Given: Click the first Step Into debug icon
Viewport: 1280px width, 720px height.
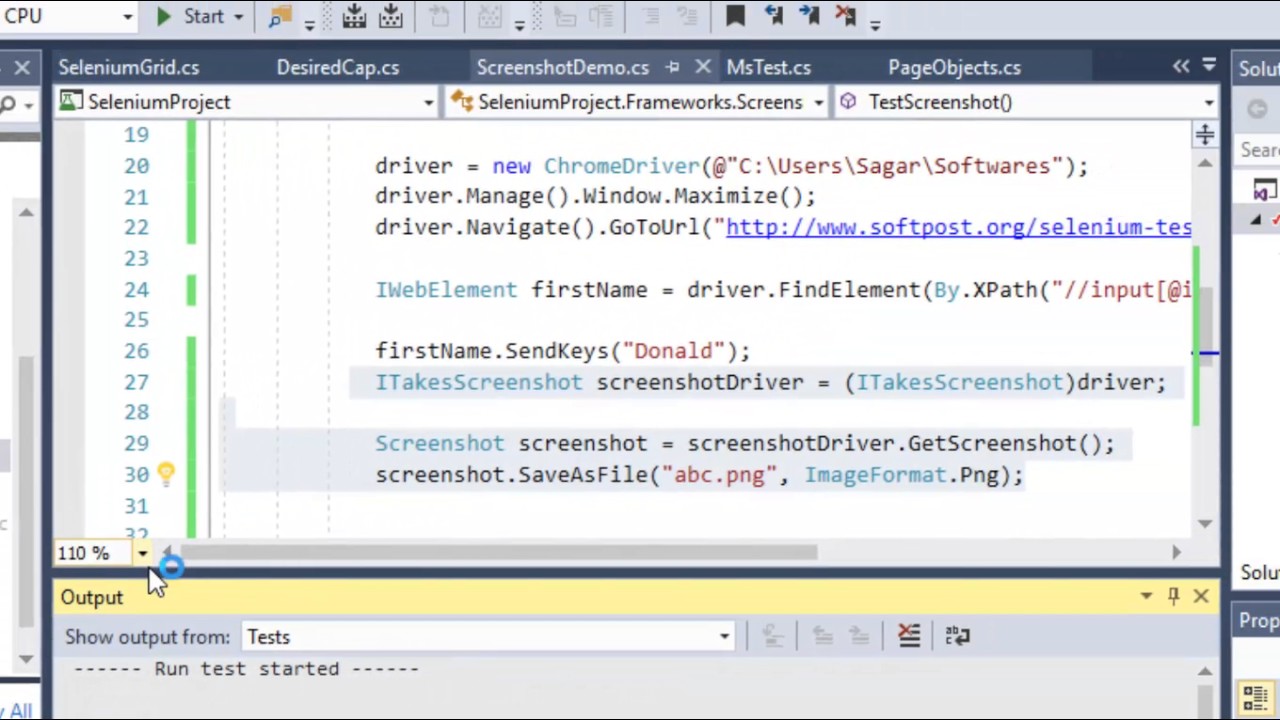Looking at the screenshot, I should point(354,16).
